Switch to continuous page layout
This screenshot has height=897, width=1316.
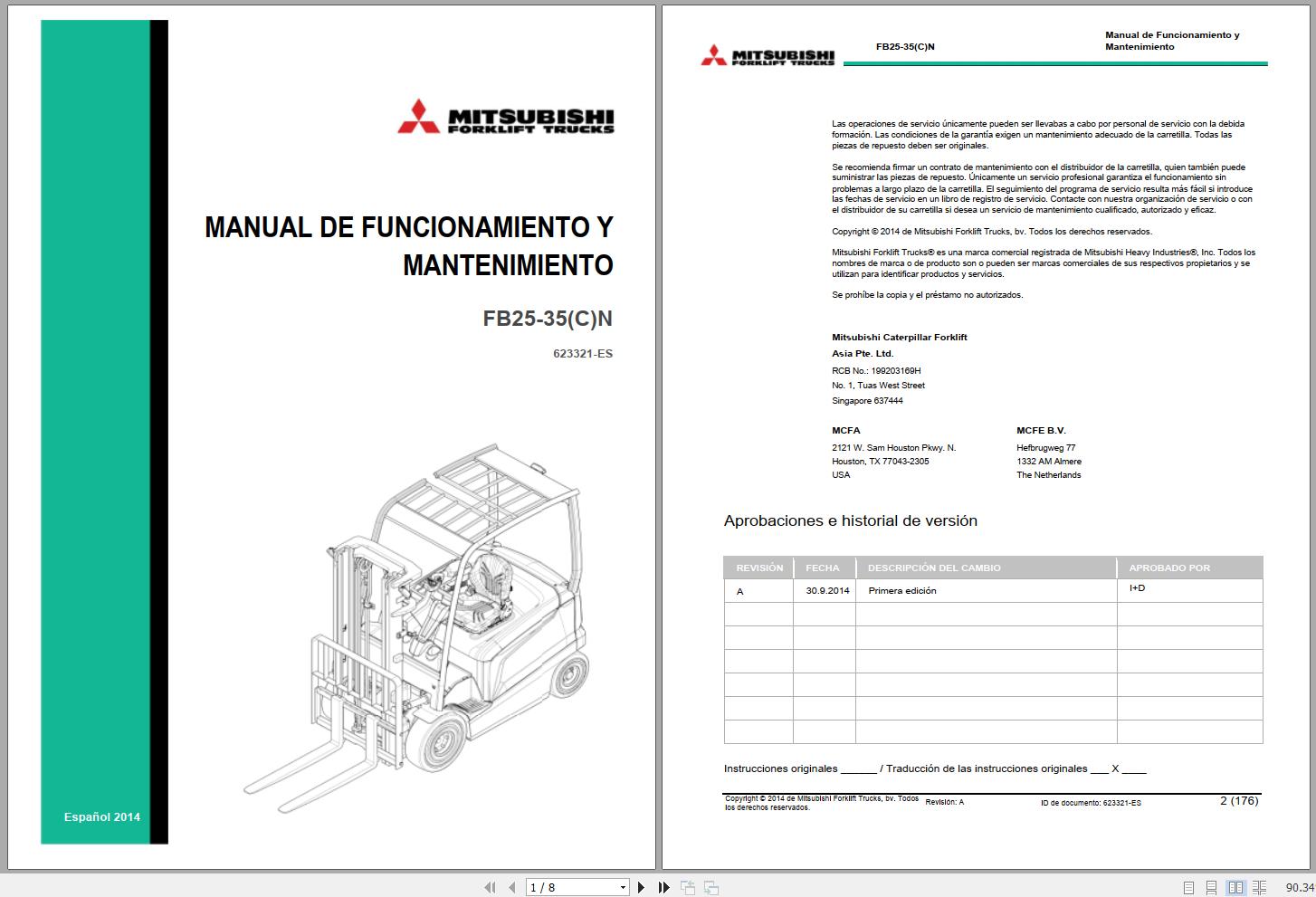click(x=1212, y=888)
